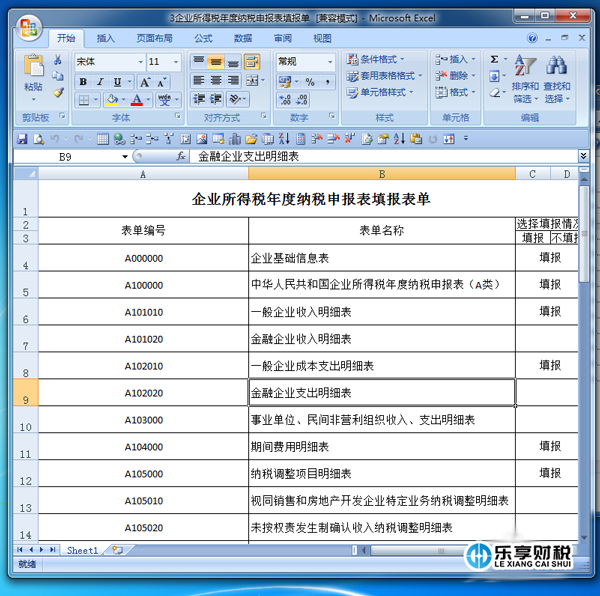600x596 pixels.
Task: Insert new worksheet tab icon
Action: pos(117,550)
